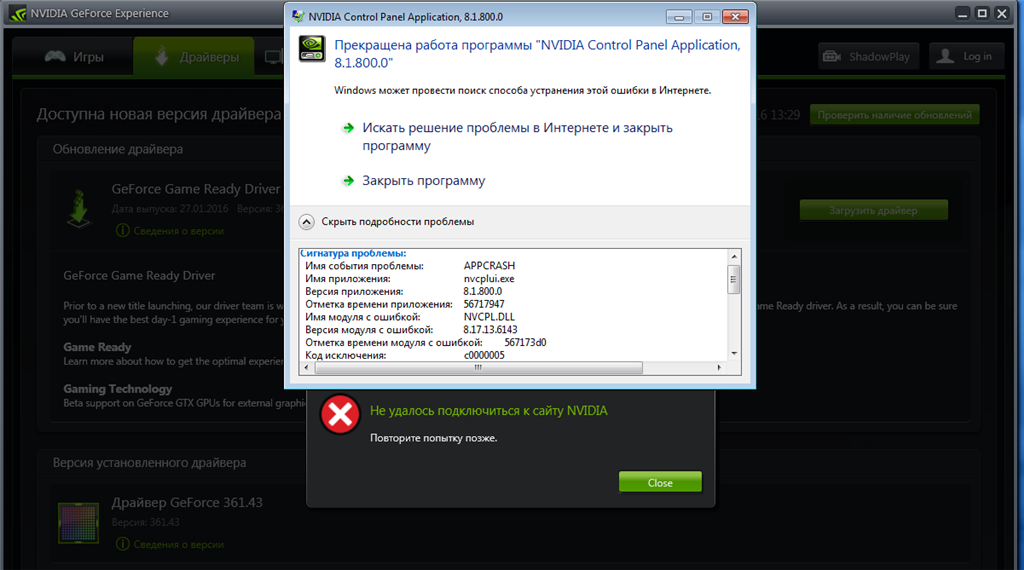The height and width of the screenshot is (570, 1024).
Task: Click the download arrow icon on Драйверы tab
Action: click(x=161, y=57)
